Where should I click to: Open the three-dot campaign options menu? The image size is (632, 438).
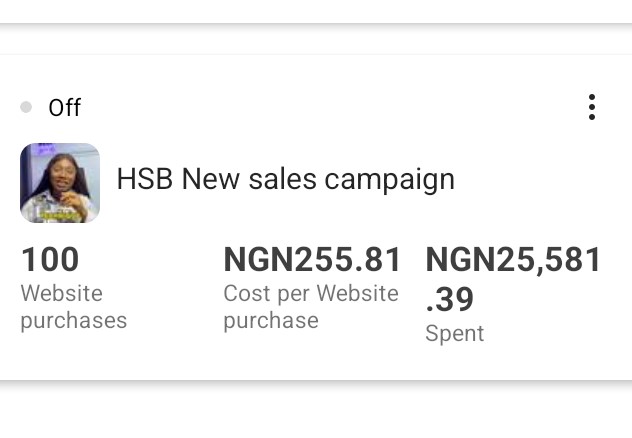592,107
